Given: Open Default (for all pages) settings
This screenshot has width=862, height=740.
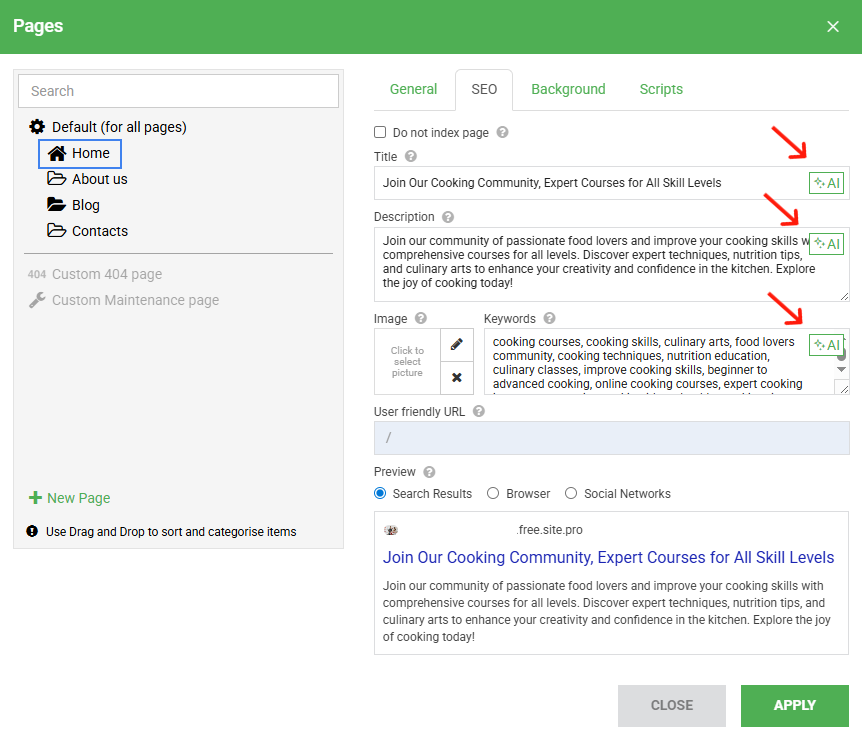Looking at the screenshot, I should coord(118,127).
